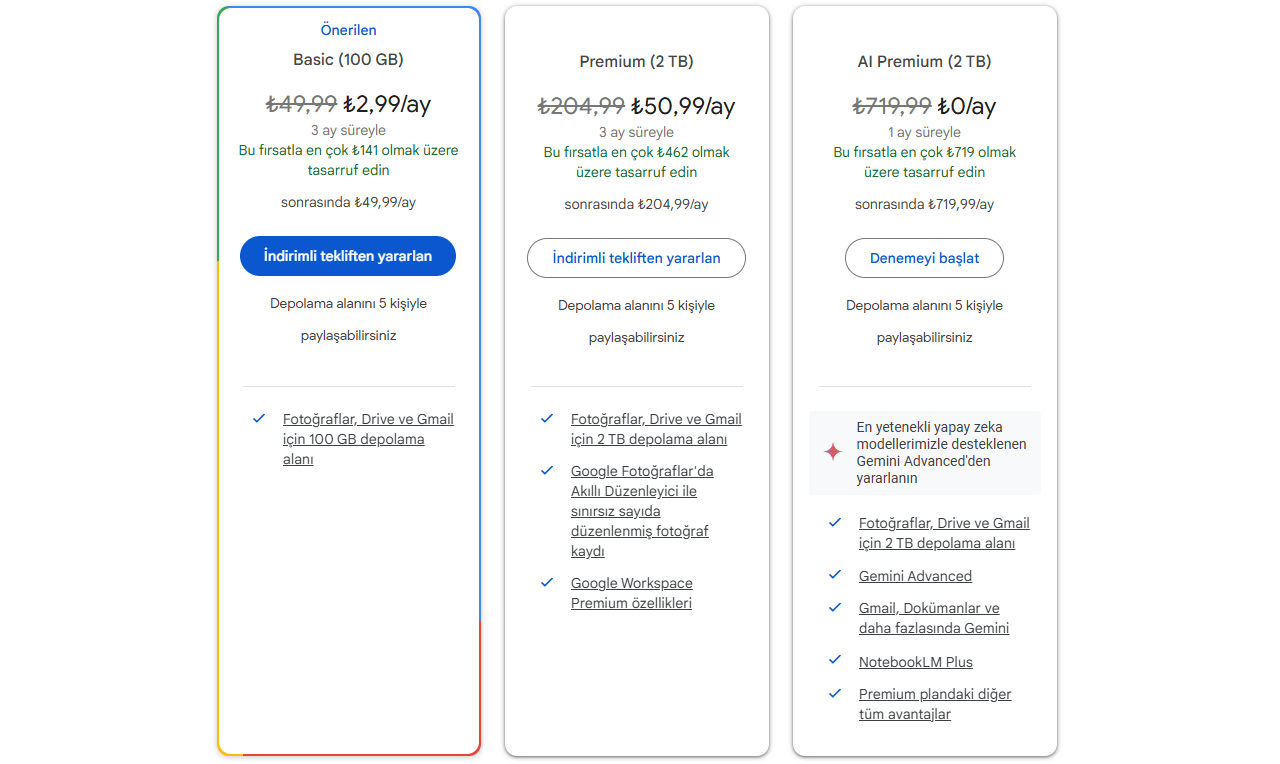The image size is (1280, 764).
Task: Click checkmark beside Premium plandaki diğer avantajlar
Action: click(x=835, y=693)
